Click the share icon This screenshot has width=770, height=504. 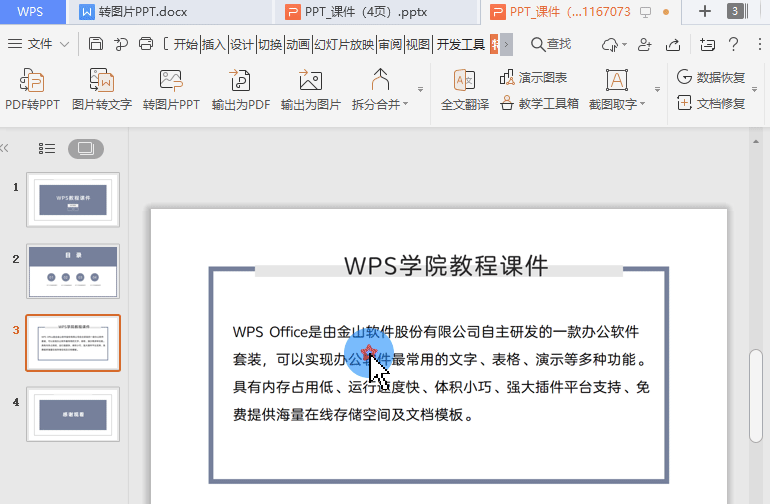[x=673, y=45]
